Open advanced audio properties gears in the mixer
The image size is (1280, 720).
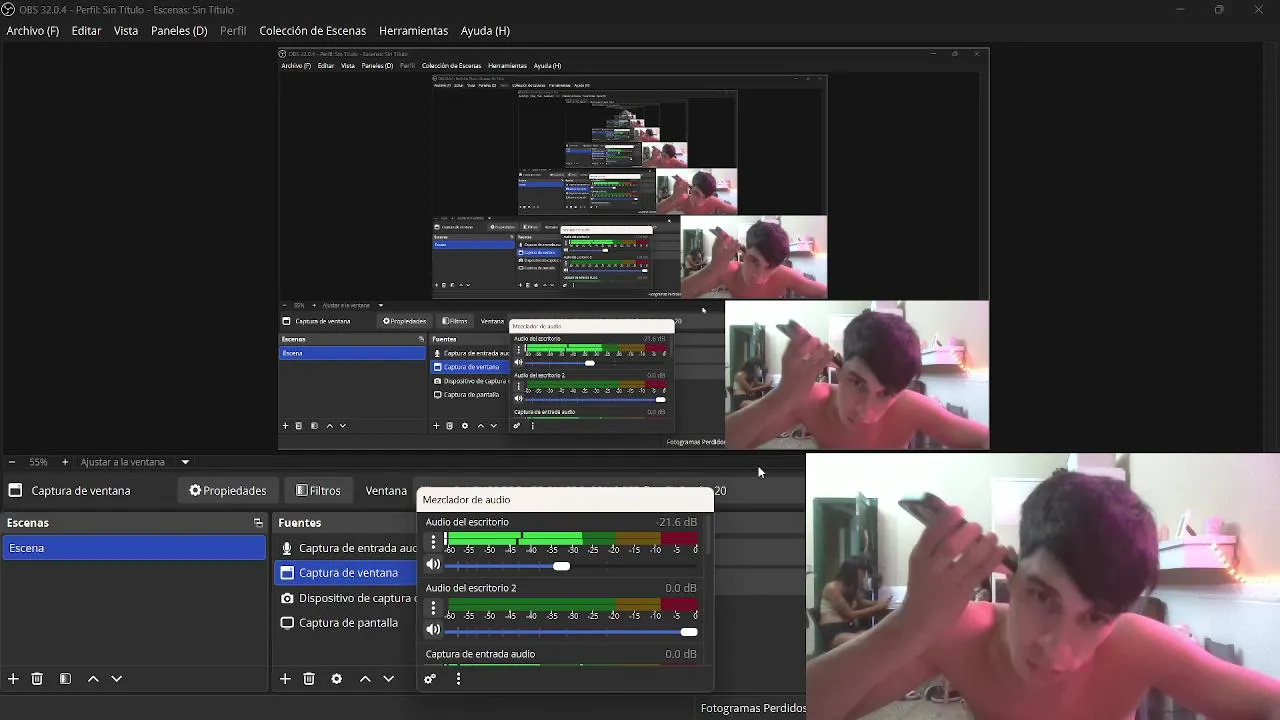430,679
